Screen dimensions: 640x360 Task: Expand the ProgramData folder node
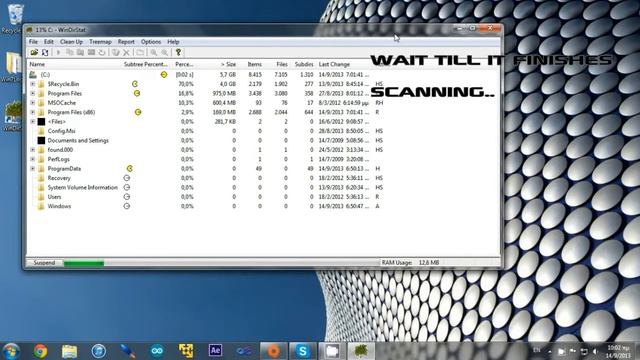point(33,168)
